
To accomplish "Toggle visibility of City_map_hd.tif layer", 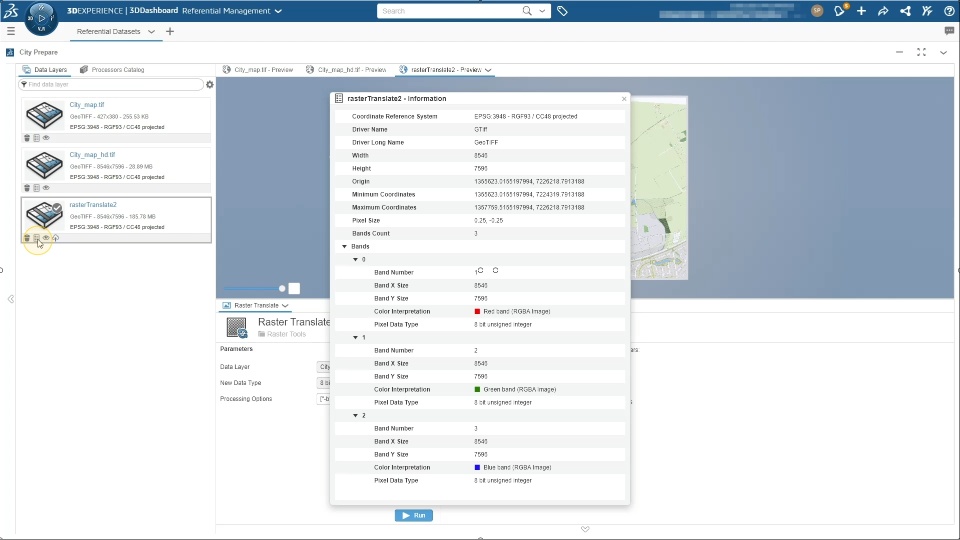I will (x=46, y=188).
